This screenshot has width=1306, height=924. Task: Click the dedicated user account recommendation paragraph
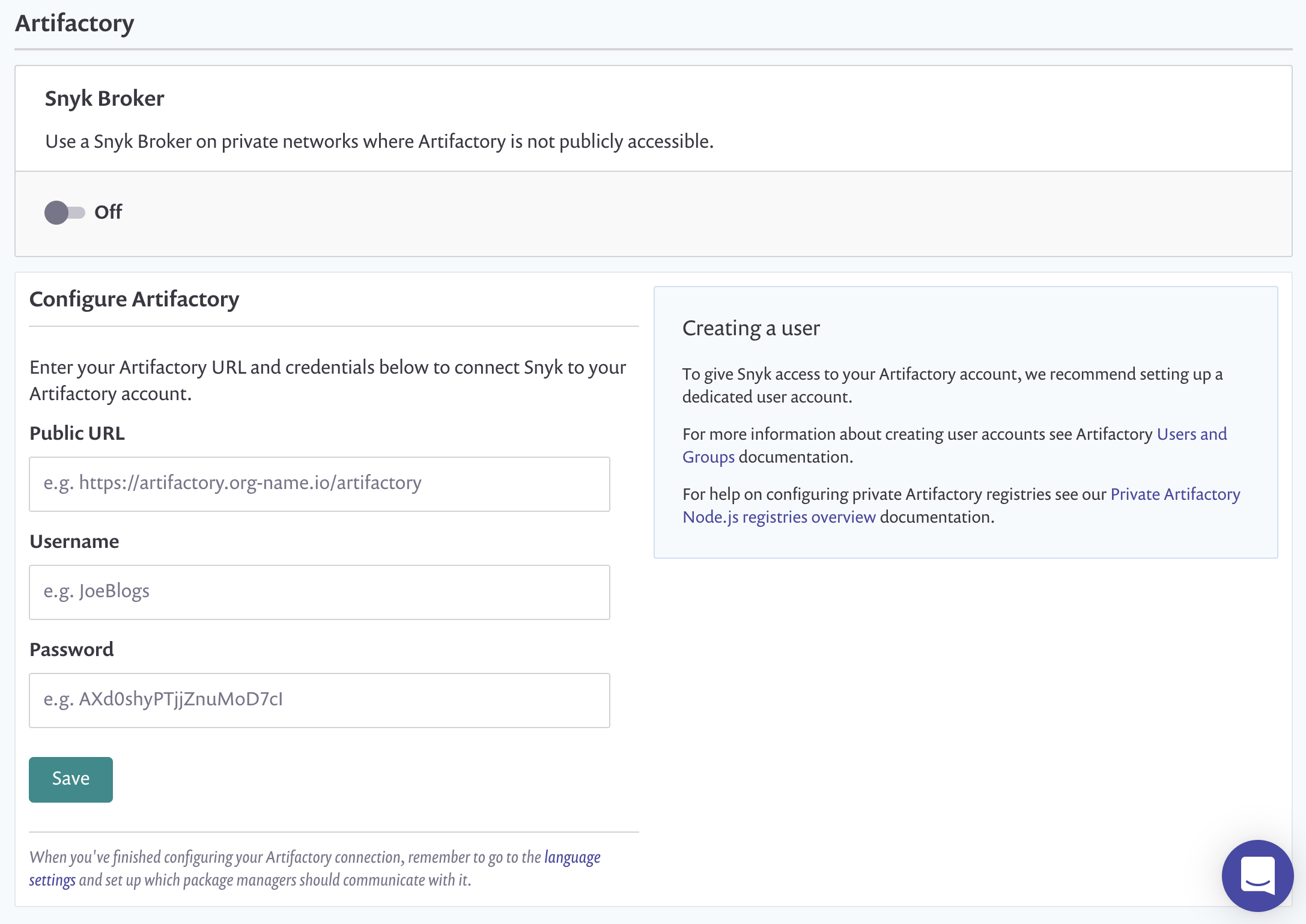952,385
